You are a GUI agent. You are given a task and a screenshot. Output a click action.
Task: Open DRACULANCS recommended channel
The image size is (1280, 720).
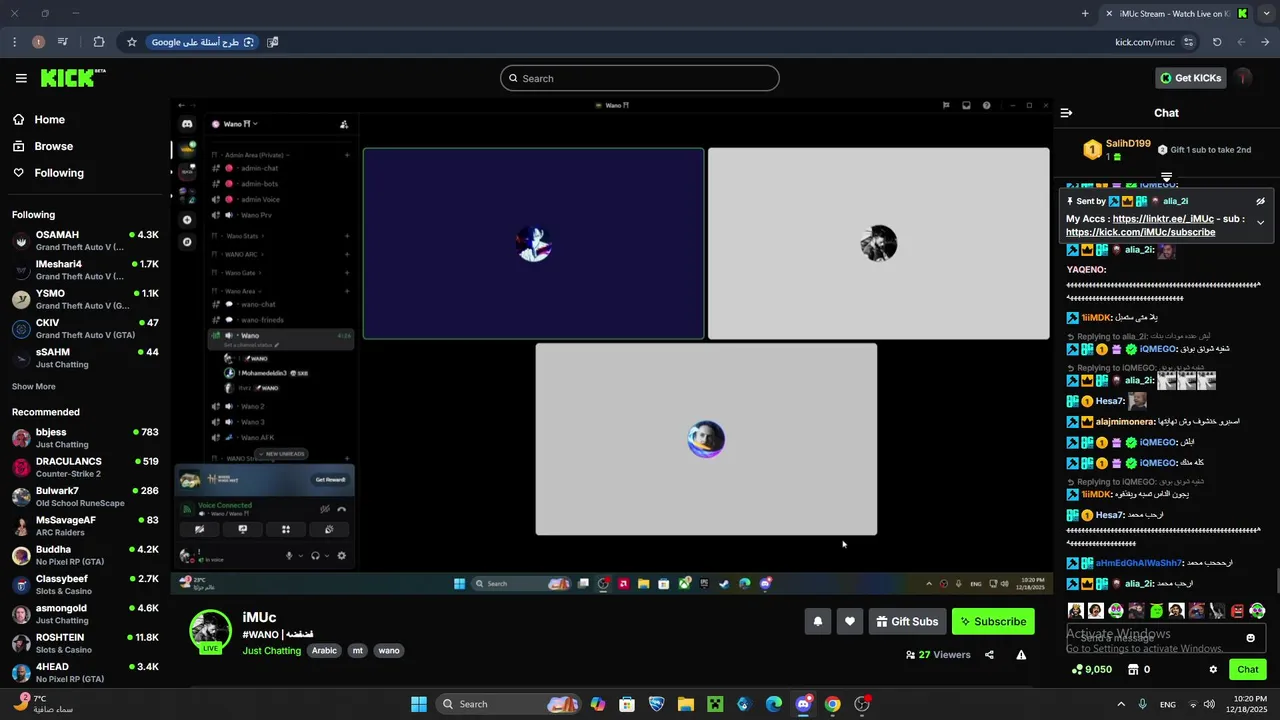point(85,467)
